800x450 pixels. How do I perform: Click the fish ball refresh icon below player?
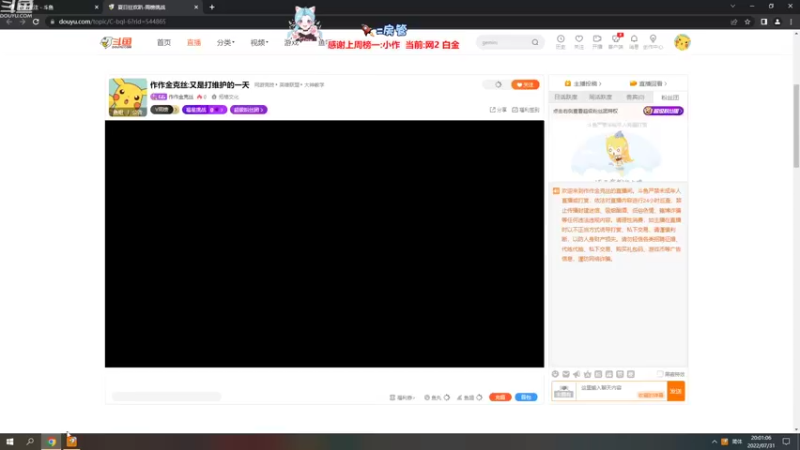[x=447, y=397]
